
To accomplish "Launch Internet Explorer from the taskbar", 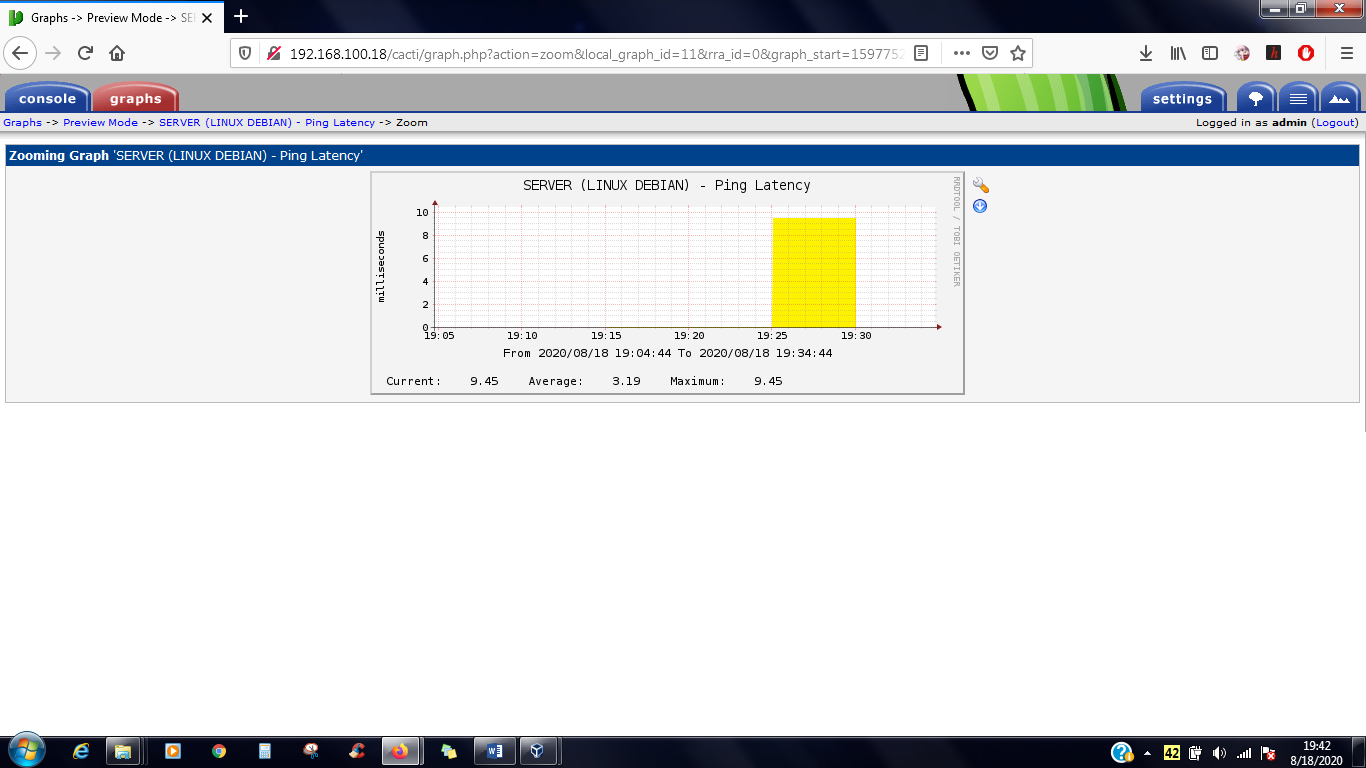I will click(x=82, y=751).
